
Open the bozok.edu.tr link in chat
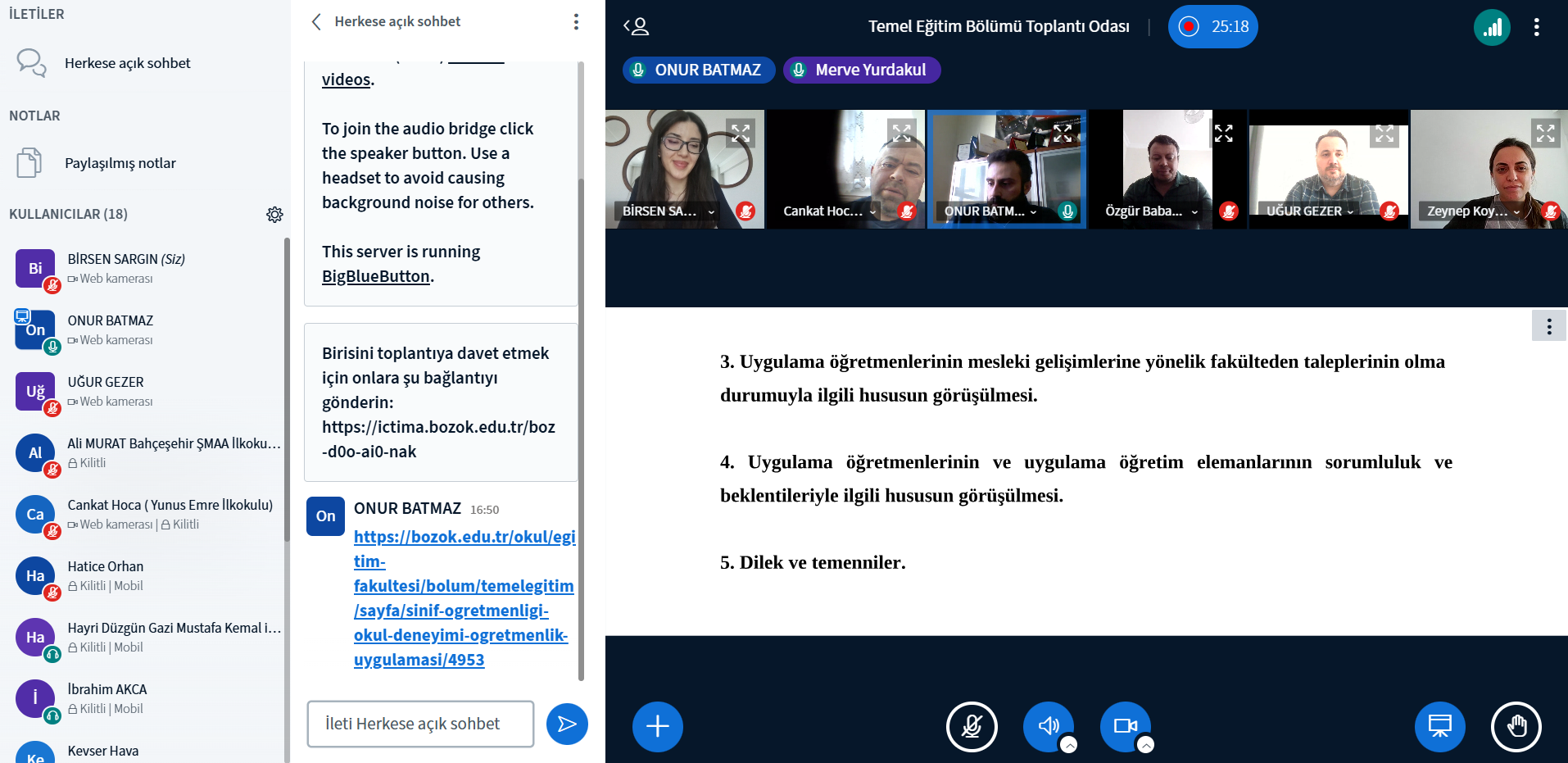point(464,598)
